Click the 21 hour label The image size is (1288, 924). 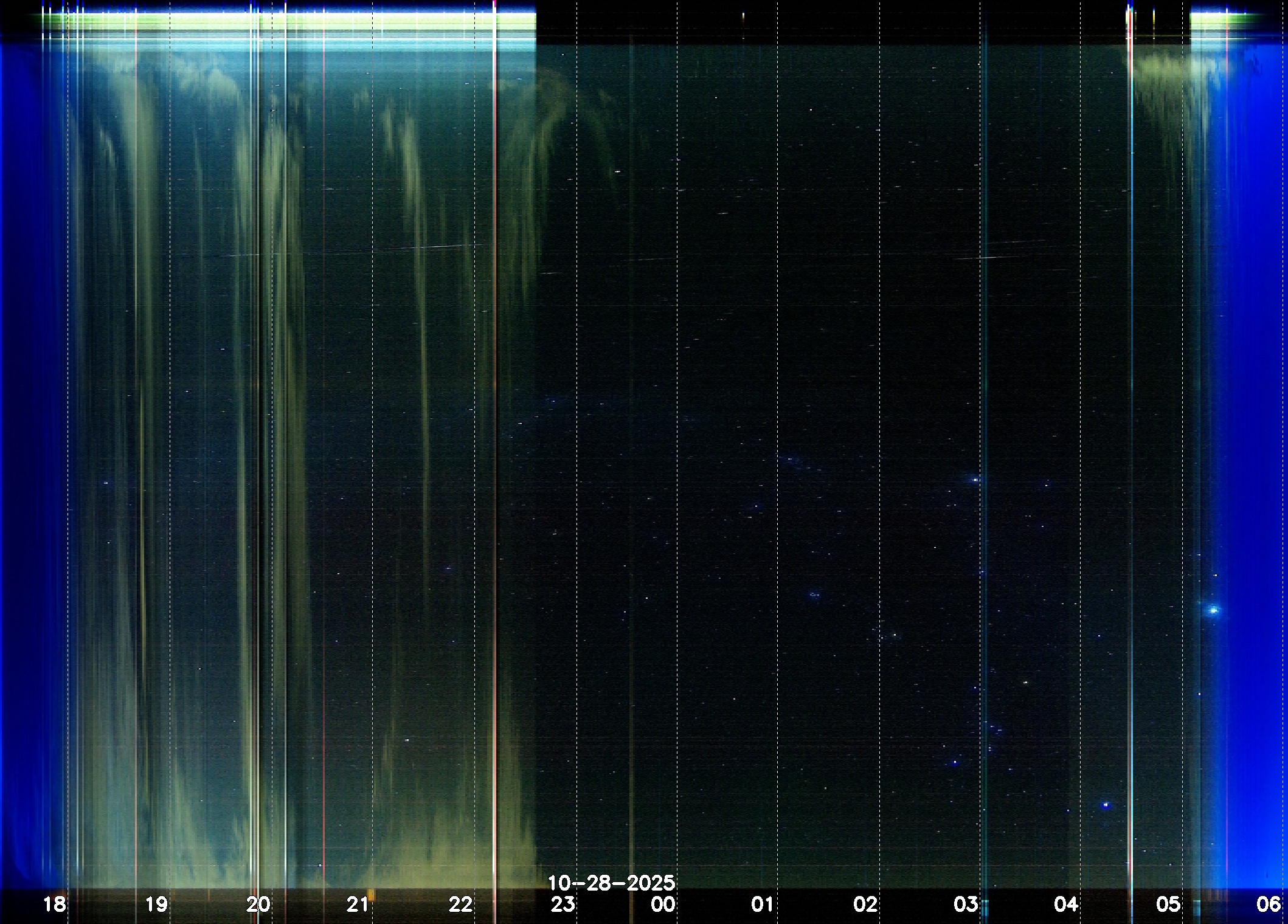coord(358,904)
